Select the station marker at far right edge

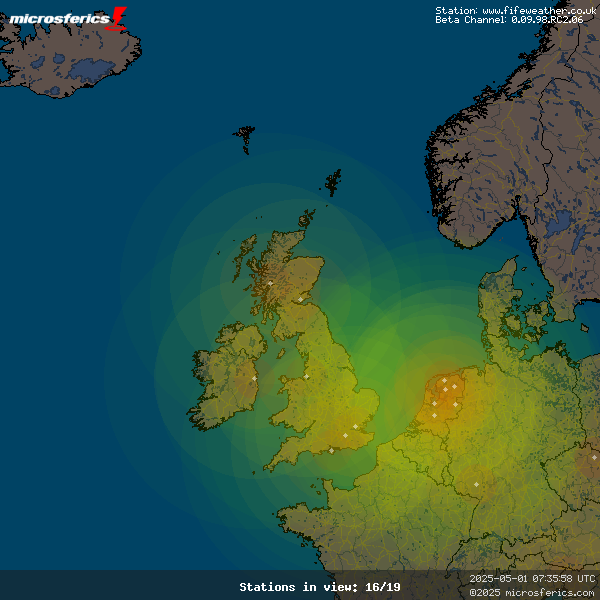(x=594, y=458)
